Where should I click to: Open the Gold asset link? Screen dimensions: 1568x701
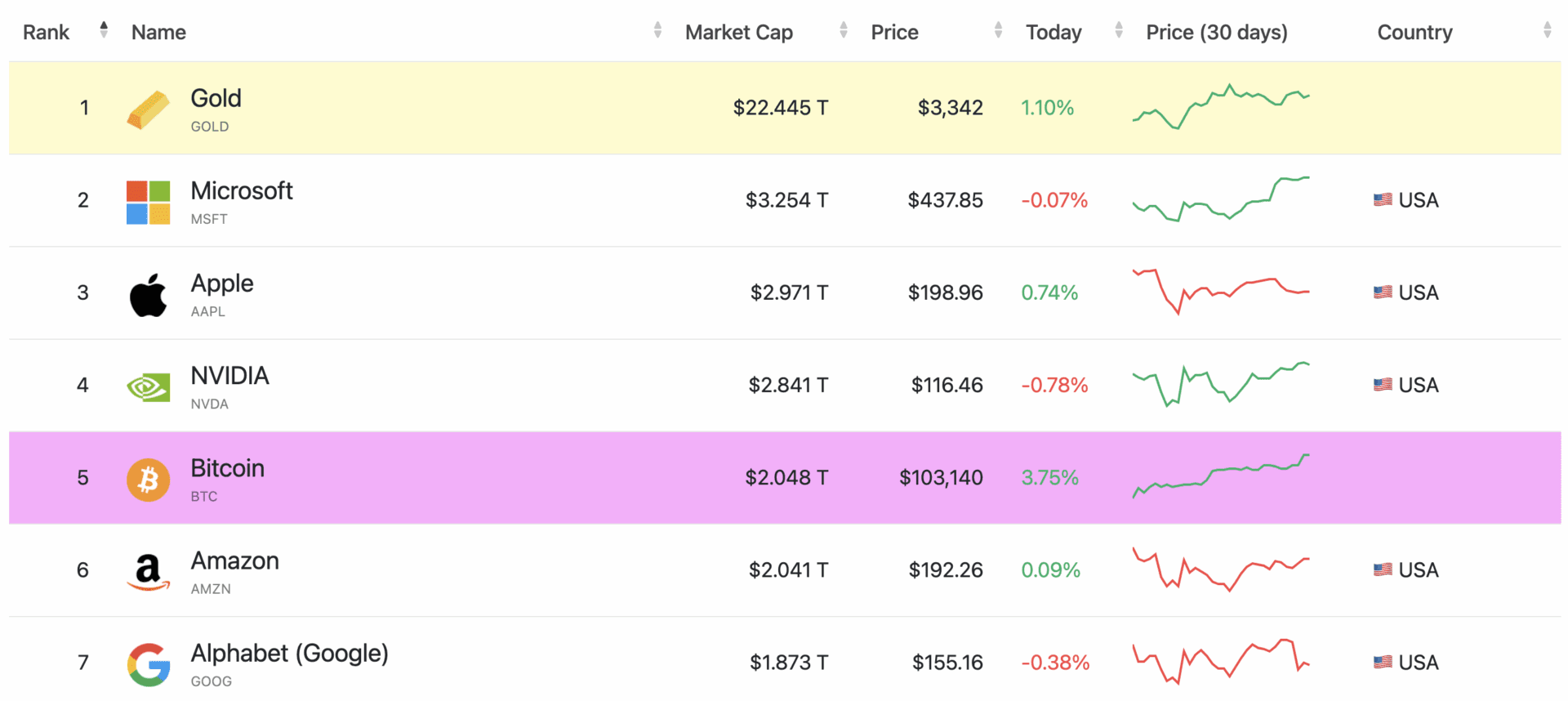(x=216, y=98)
